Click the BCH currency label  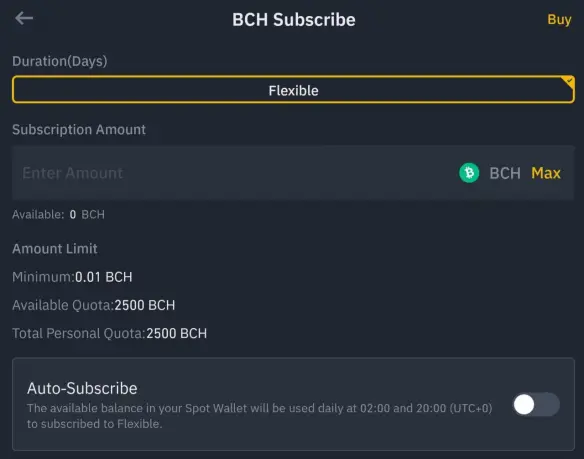[x=505, y=173]
